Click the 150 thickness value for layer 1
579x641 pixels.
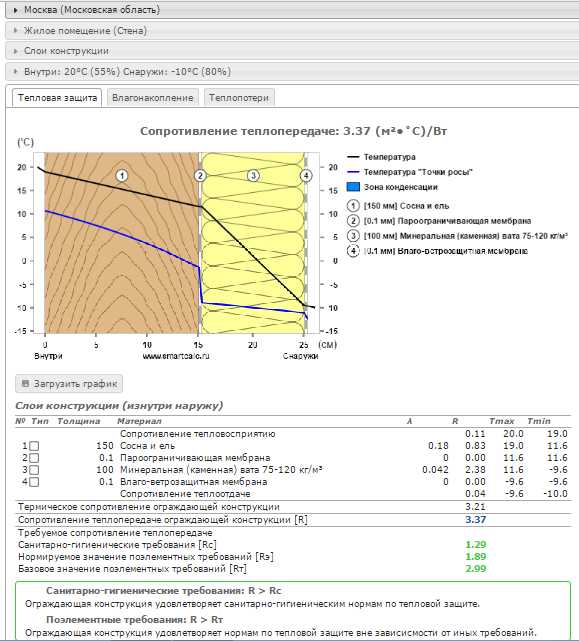105,446
